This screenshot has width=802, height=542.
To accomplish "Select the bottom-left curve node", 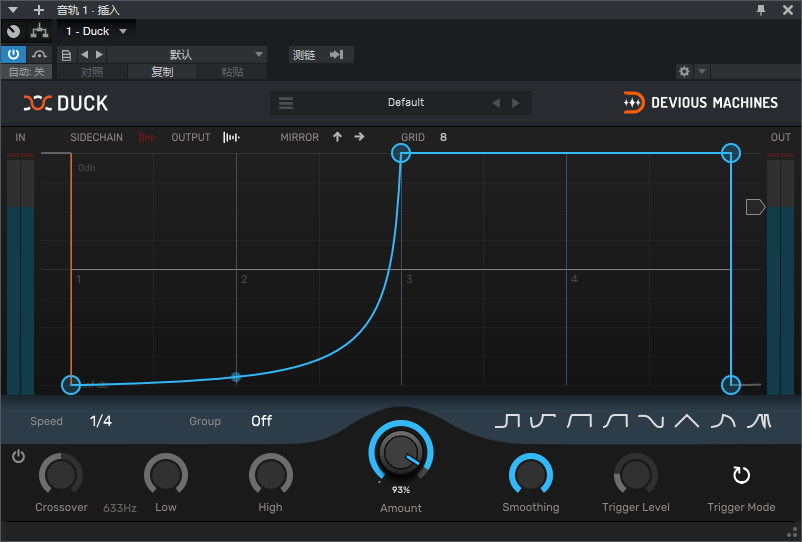I will [x=71, y=385].
